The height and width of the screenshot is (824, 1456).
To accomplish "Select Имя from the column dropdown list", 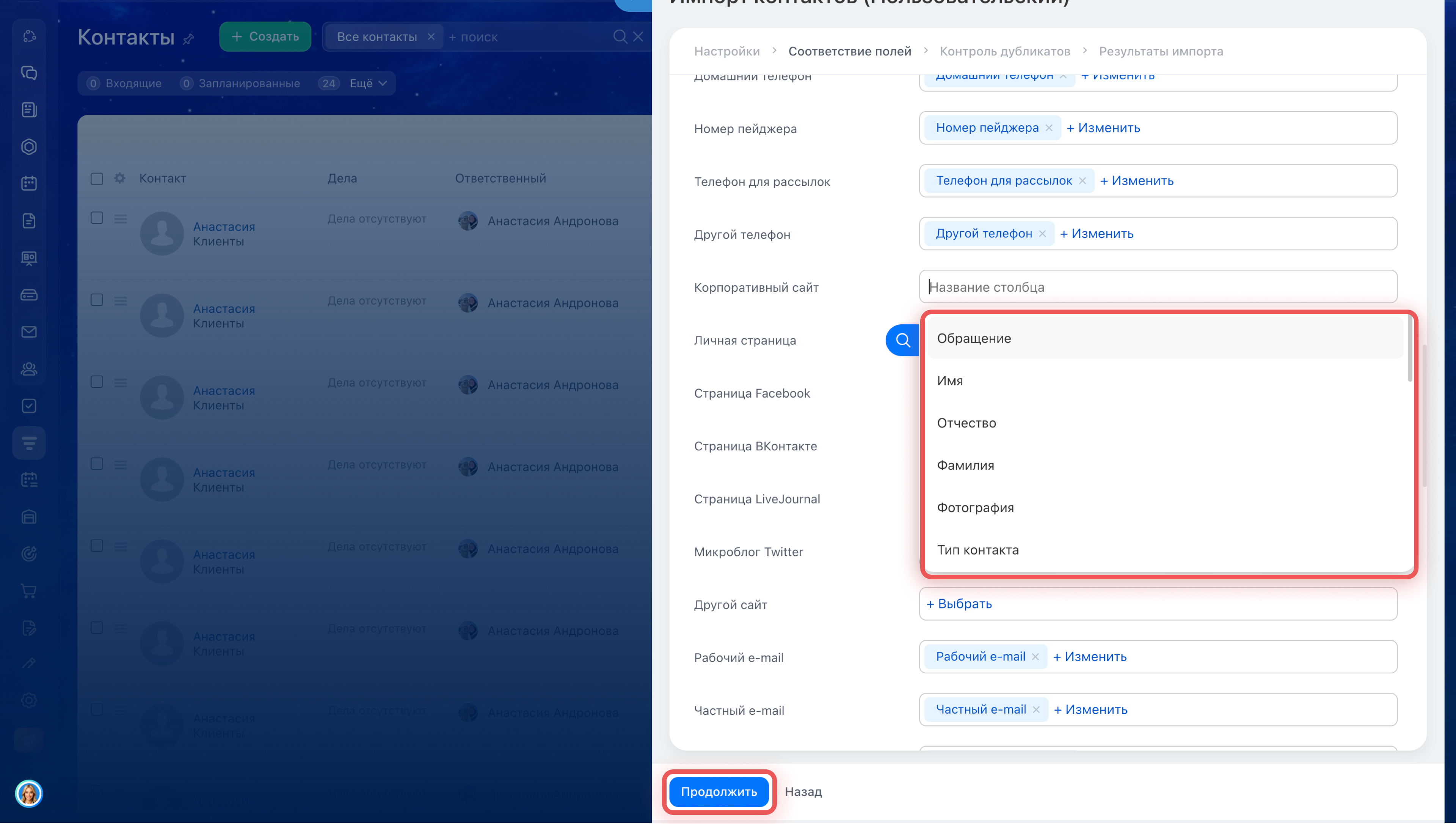I will pos(949,381).
